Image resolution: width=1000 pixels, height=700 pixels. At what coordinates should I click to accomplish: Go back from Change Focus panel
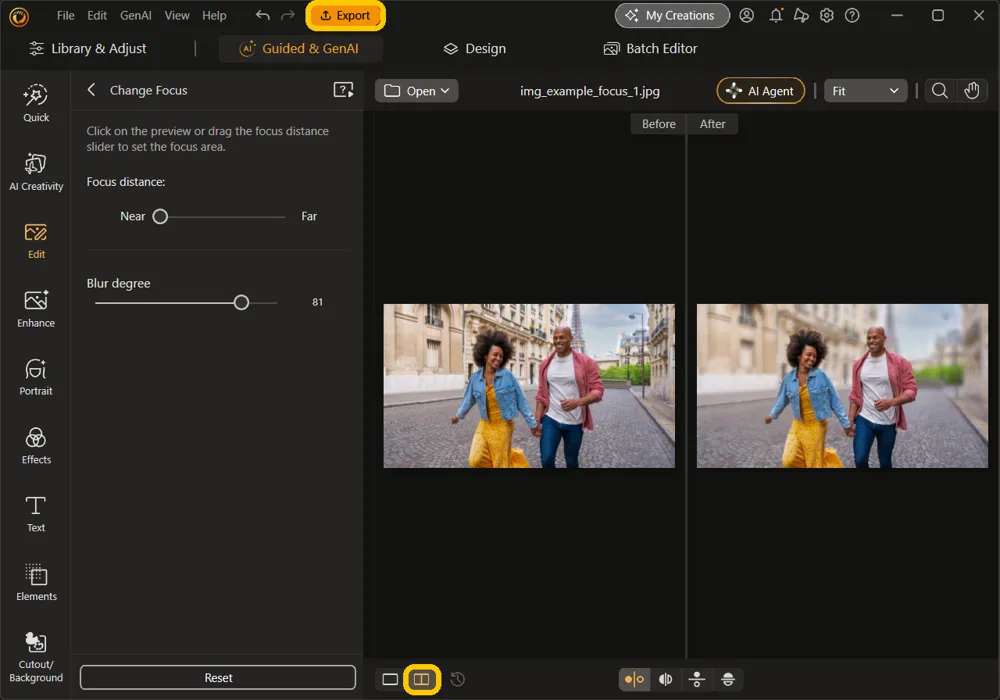pos(91,90)
